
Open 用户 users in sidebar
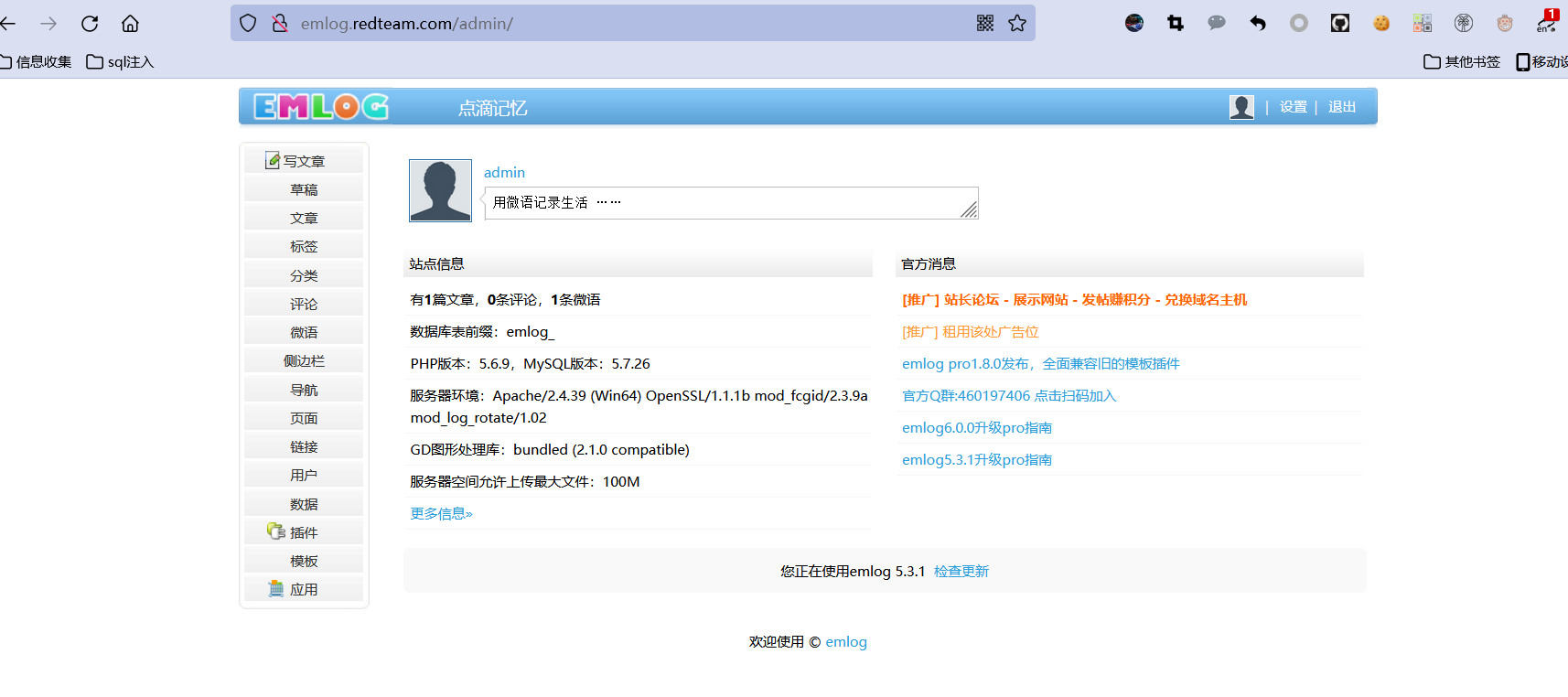point(304,475)
